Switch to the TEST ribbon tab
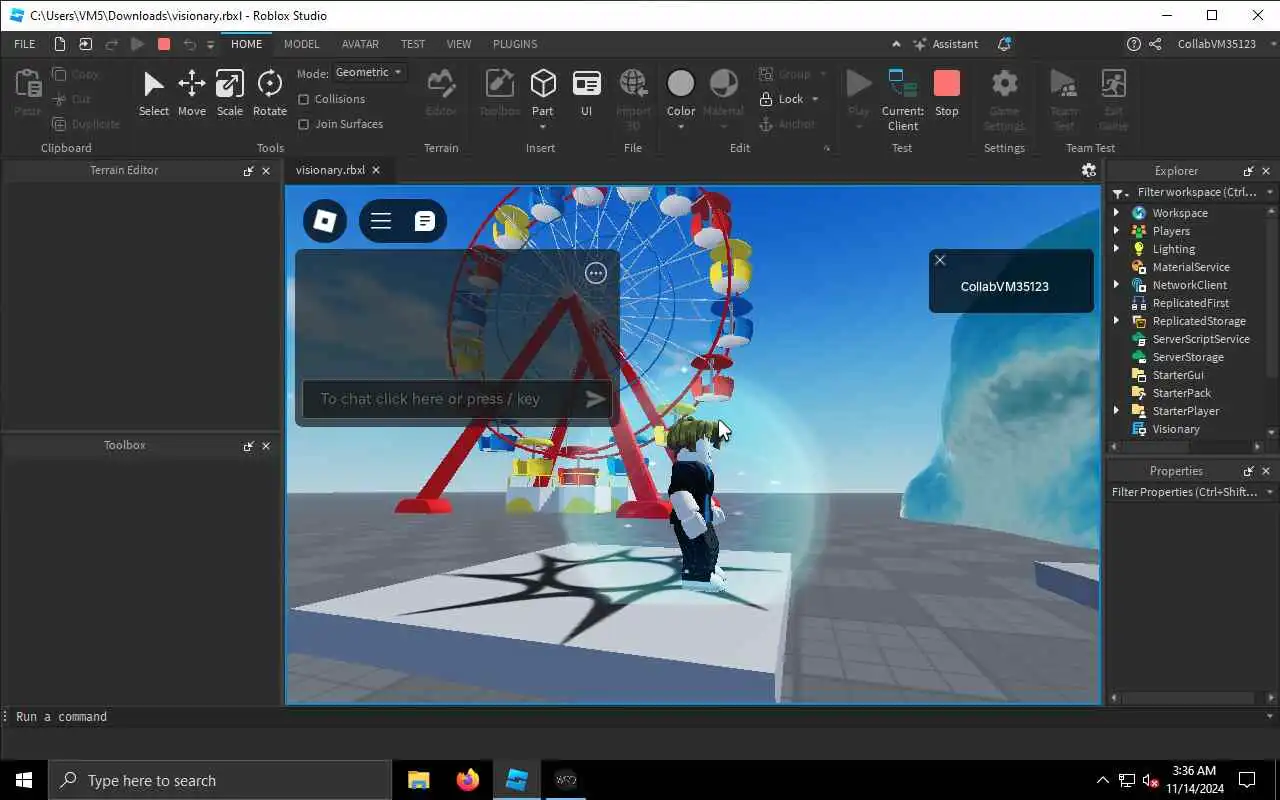The image size is (1280, 800). coord(413,44)
